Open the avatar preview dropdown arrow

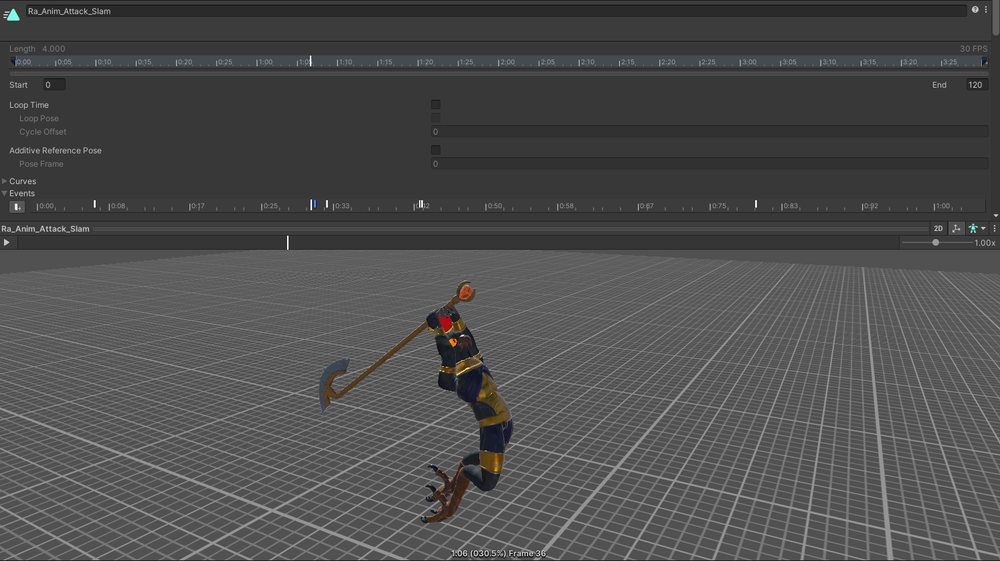983,228
